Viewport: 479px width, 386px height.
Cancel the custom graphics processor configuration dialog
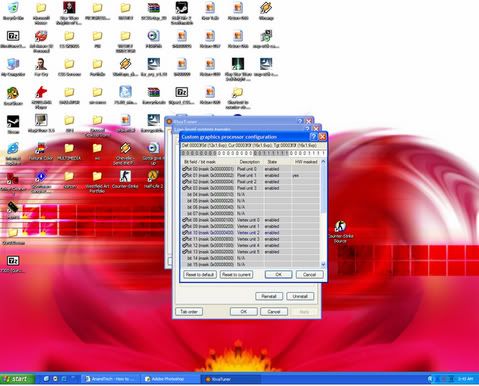309,274
